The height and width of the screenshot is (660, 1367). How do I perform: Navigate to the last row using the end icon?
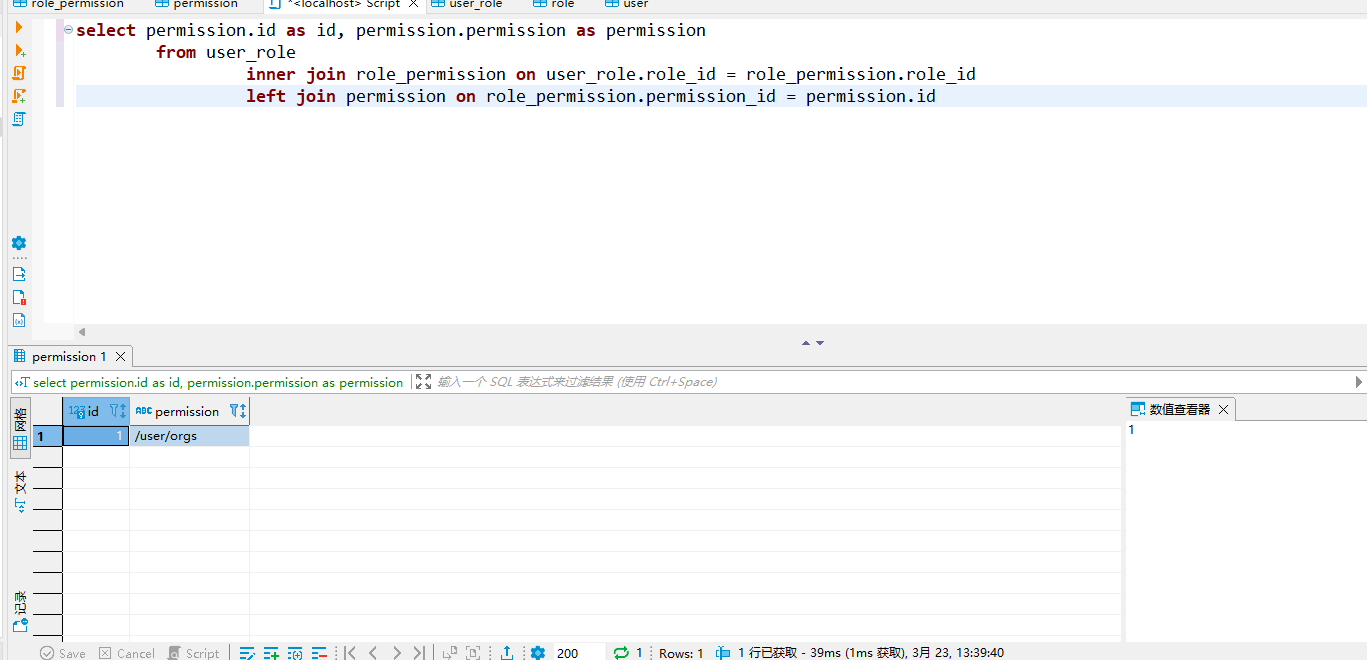tap(420, 652)
